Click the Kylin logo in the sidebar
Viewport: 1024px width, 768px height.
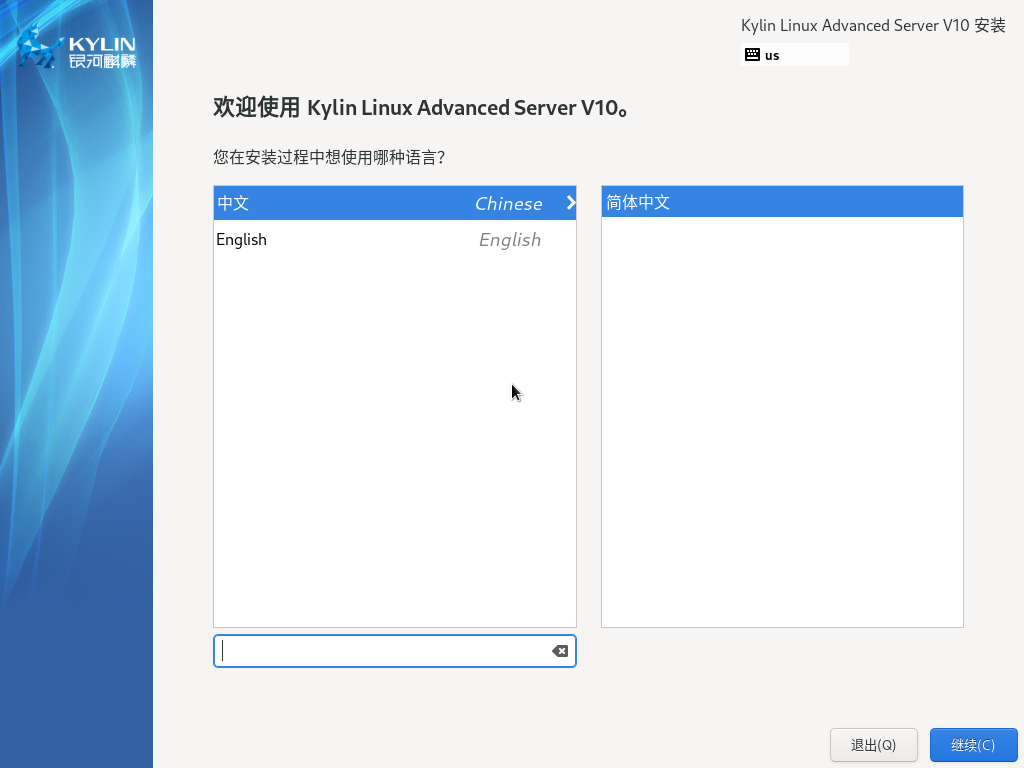[x=76, y=49]
